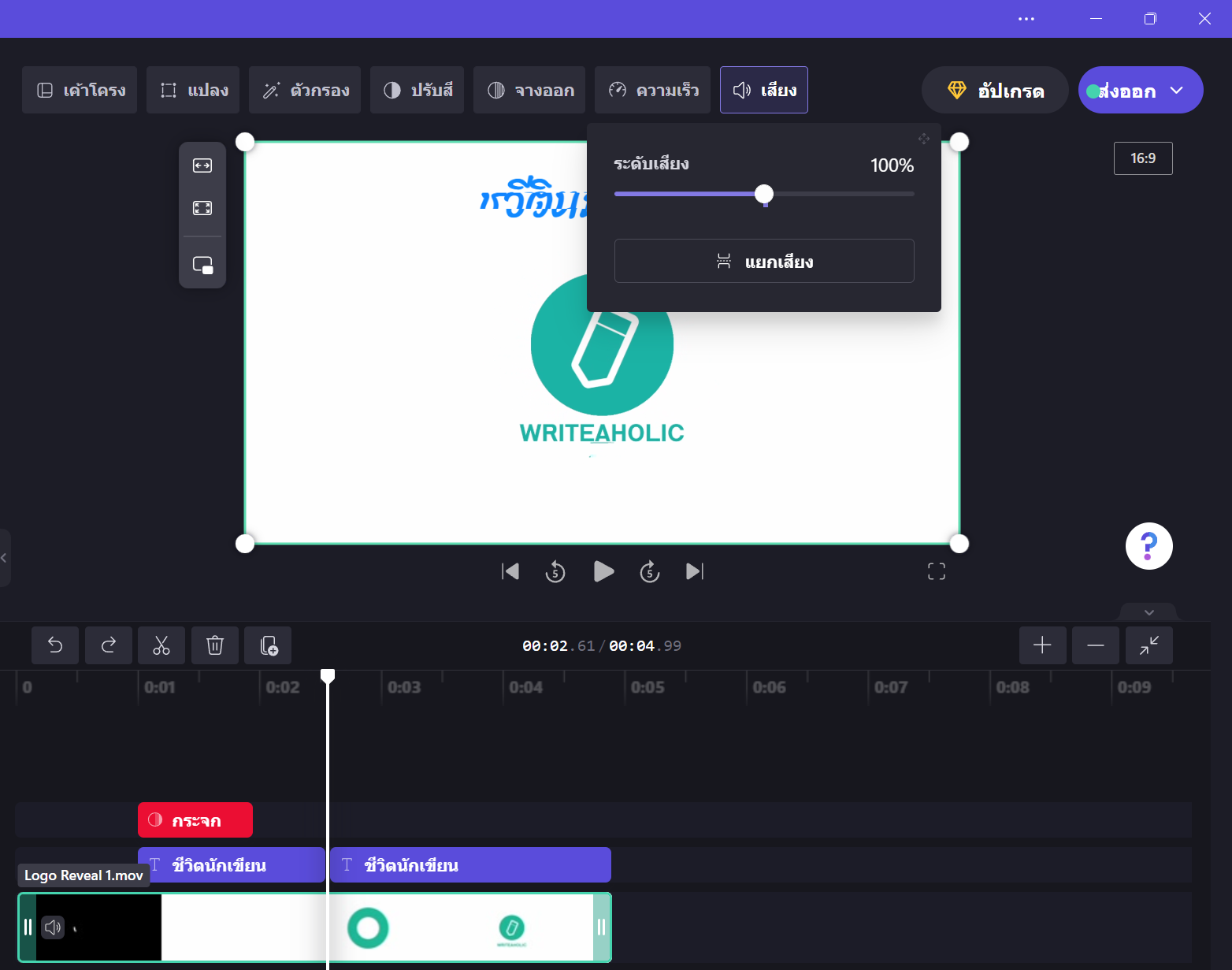This screenshot has height=970, width=1232.
Task: Mute the Logo Reveal clip speaker icon
Action: (53, 927)
